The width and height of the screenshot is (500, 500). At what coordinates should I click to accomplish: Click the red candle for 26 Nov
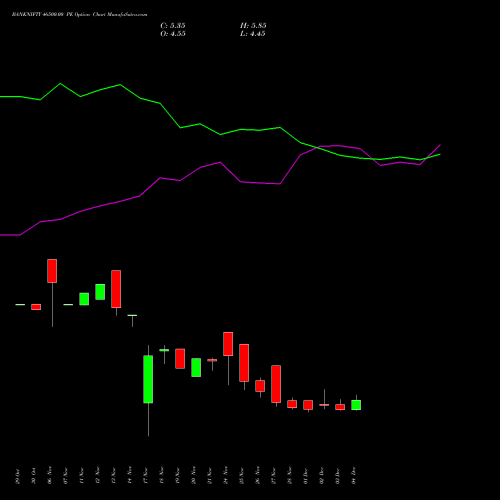(260, 386)
